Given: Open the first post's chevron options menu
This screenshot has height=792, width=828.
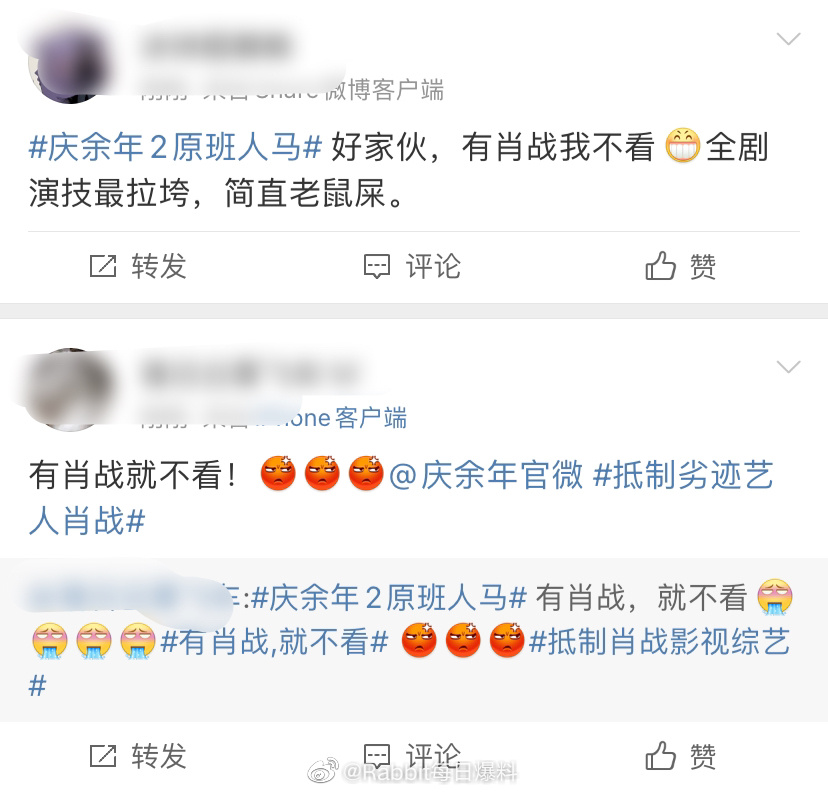Looking at the screenshot, I should pos(788,39).
